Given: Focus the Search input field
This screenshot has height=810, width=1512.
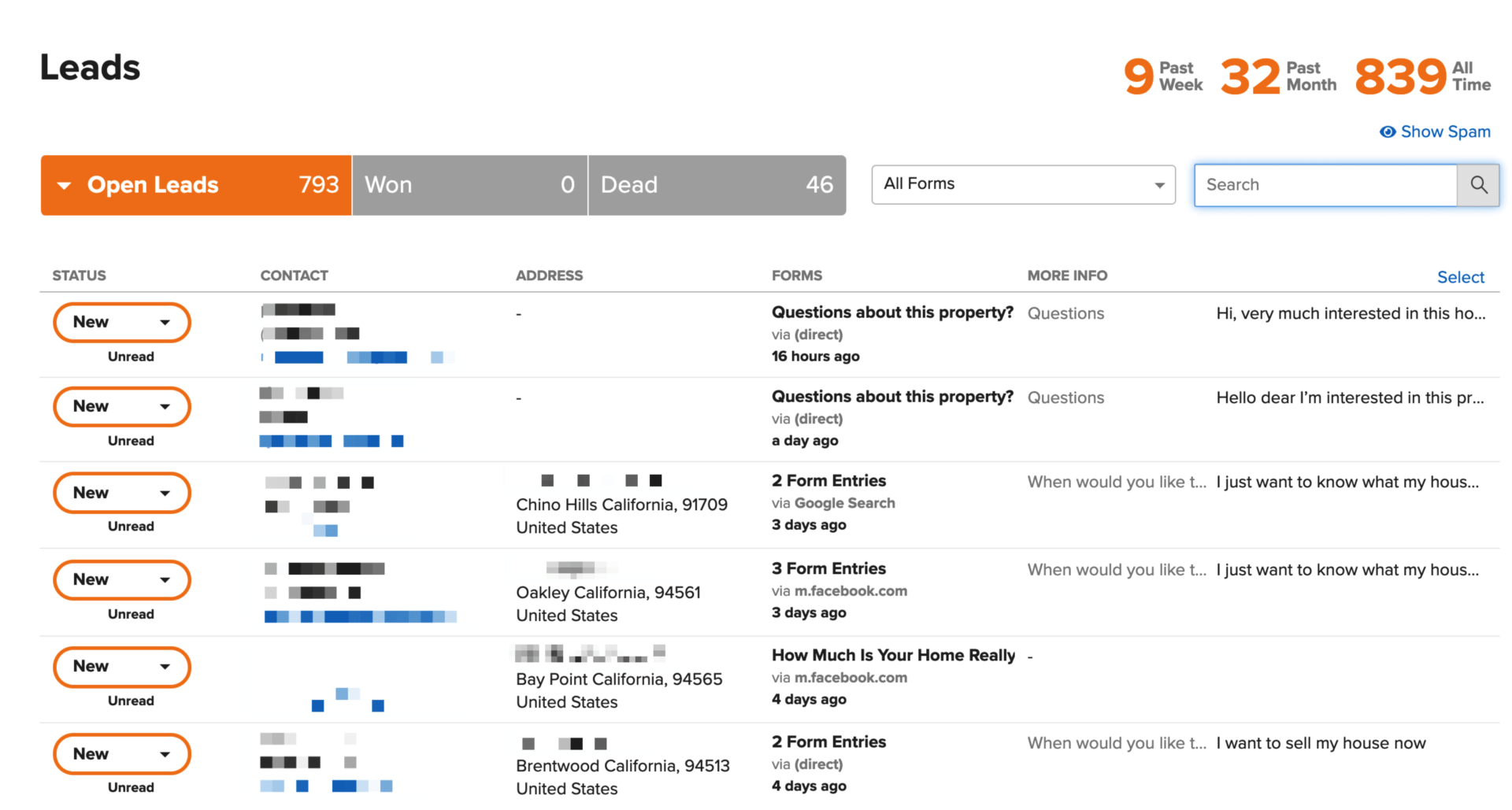Looking at the screenshot, I should (x=1325, y=185).
